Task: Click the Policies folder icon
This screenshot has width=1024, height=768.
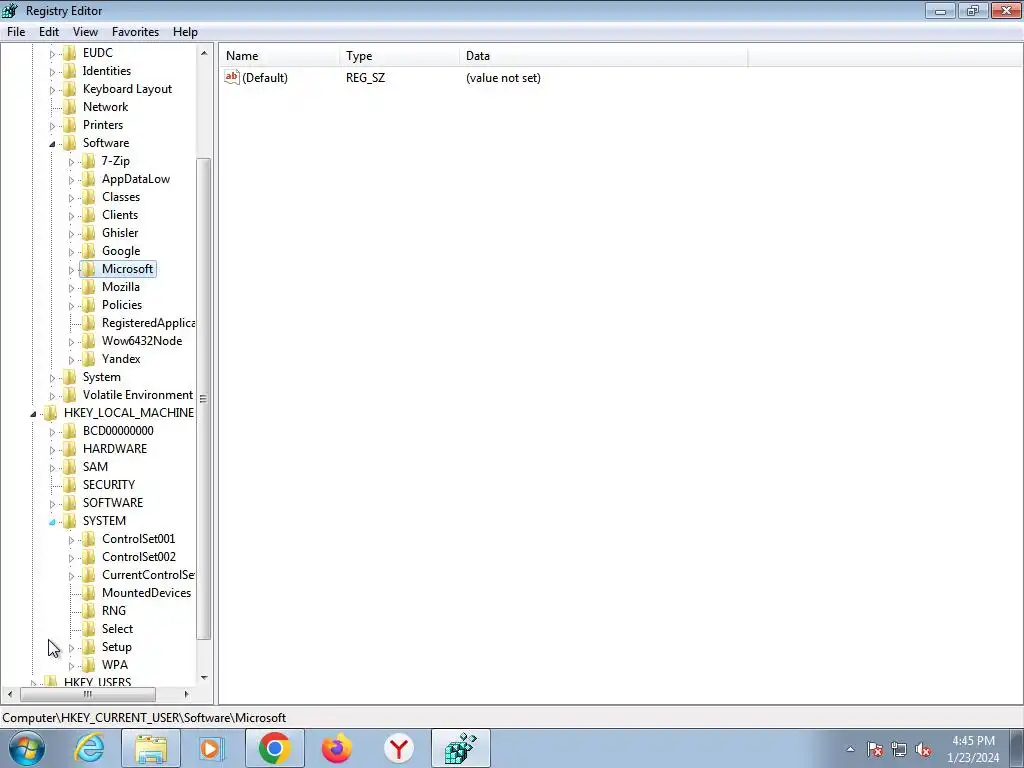Action: (x=88, y=305)
